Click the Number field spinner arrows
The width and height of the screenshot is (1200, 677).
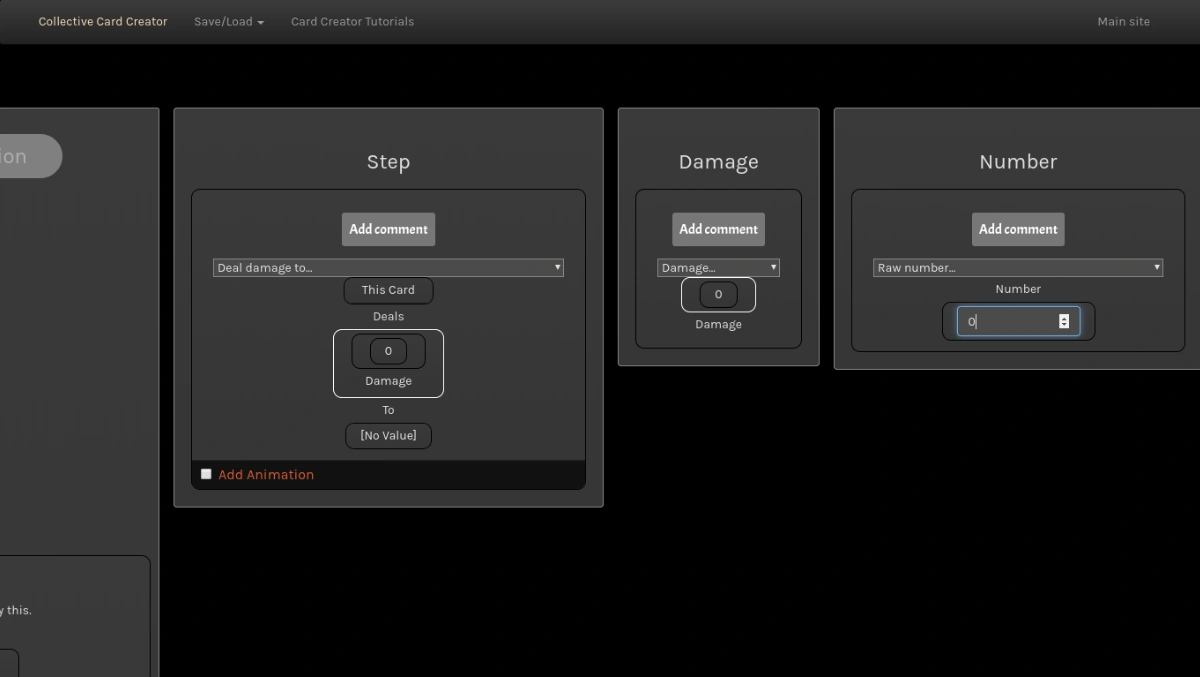1063,321
